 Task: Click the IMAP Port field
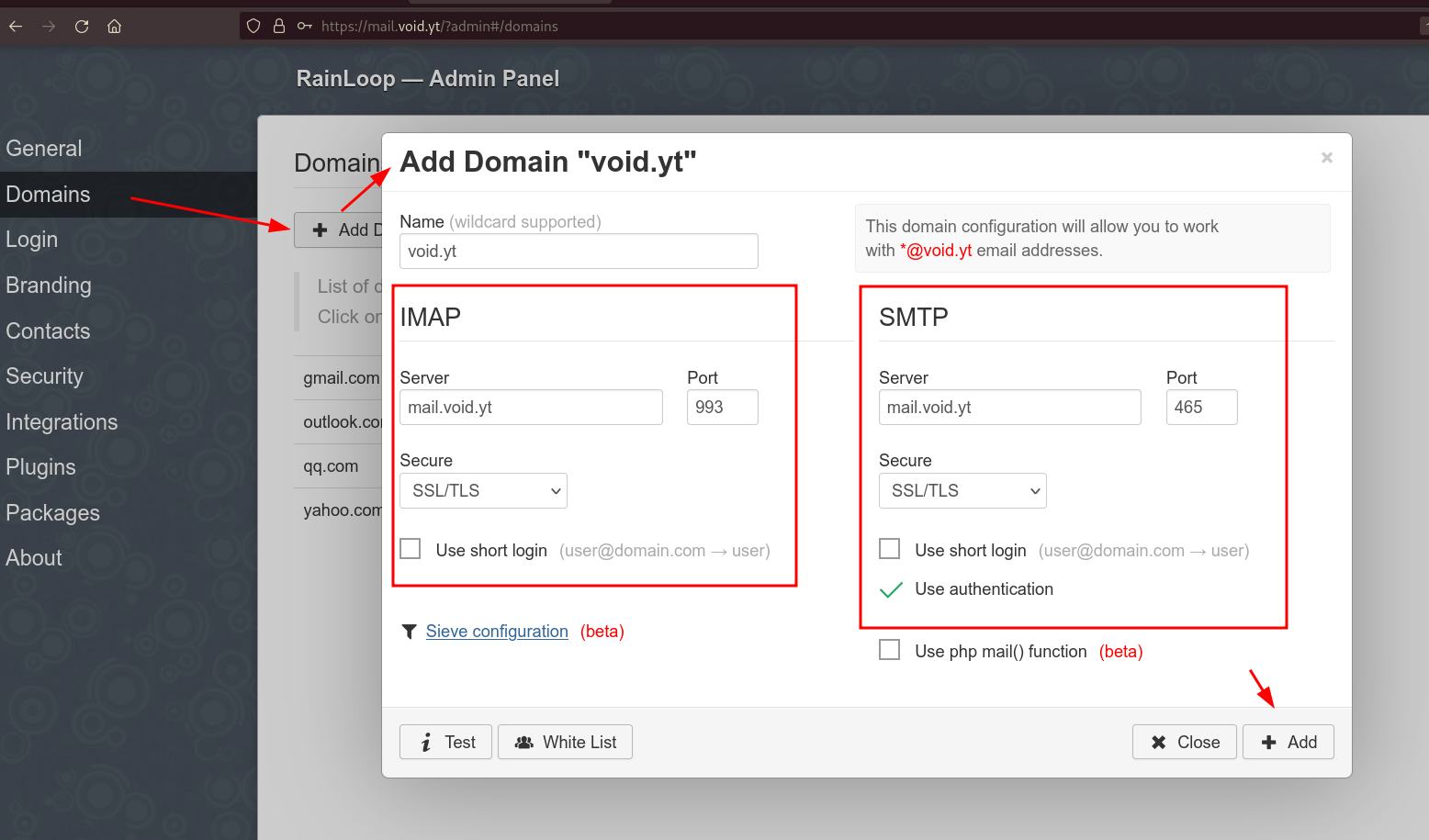pyautogui.click(x=723, y=408)
